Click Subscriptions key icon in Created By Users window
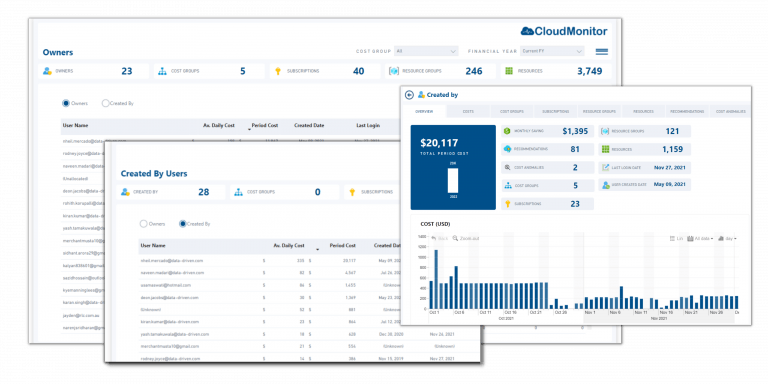 (x=352, y=192)
